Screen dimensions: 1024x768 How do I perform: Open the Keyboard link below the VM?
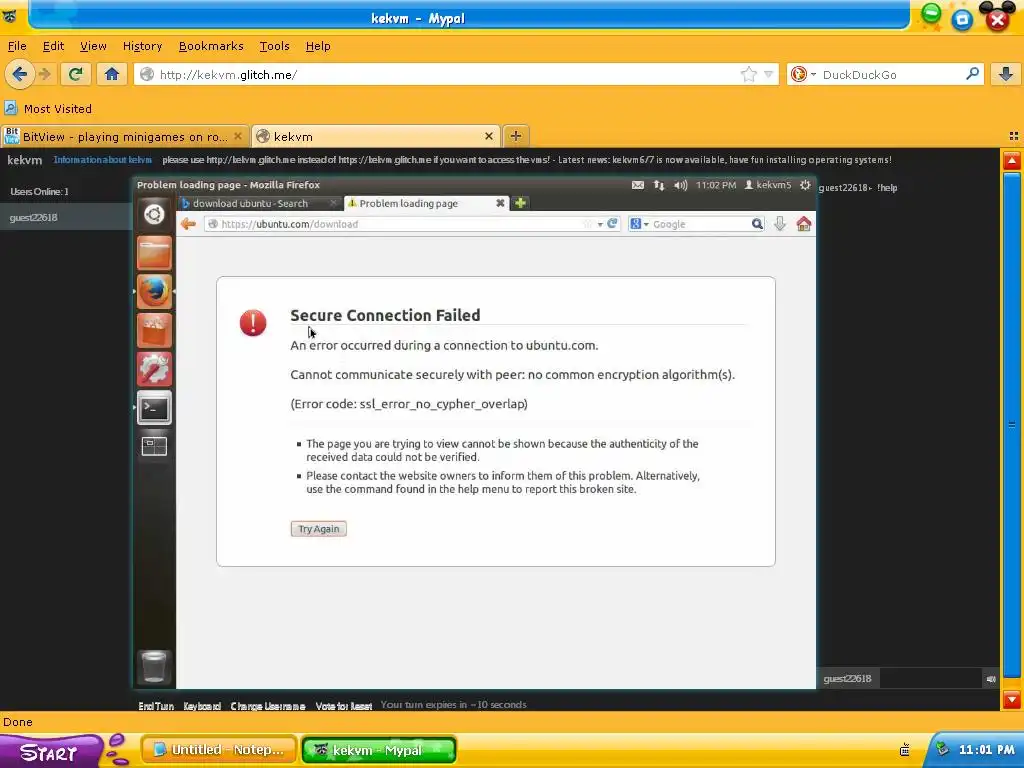202,706
